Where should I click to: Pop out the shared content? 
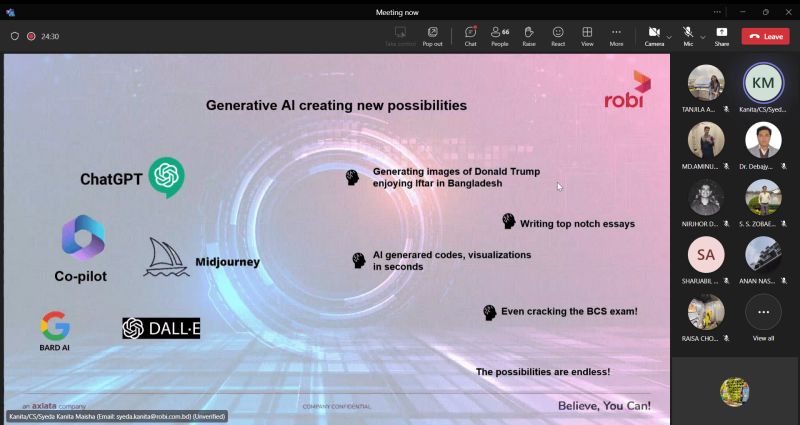pyautogui.click(x=433, y=36)
